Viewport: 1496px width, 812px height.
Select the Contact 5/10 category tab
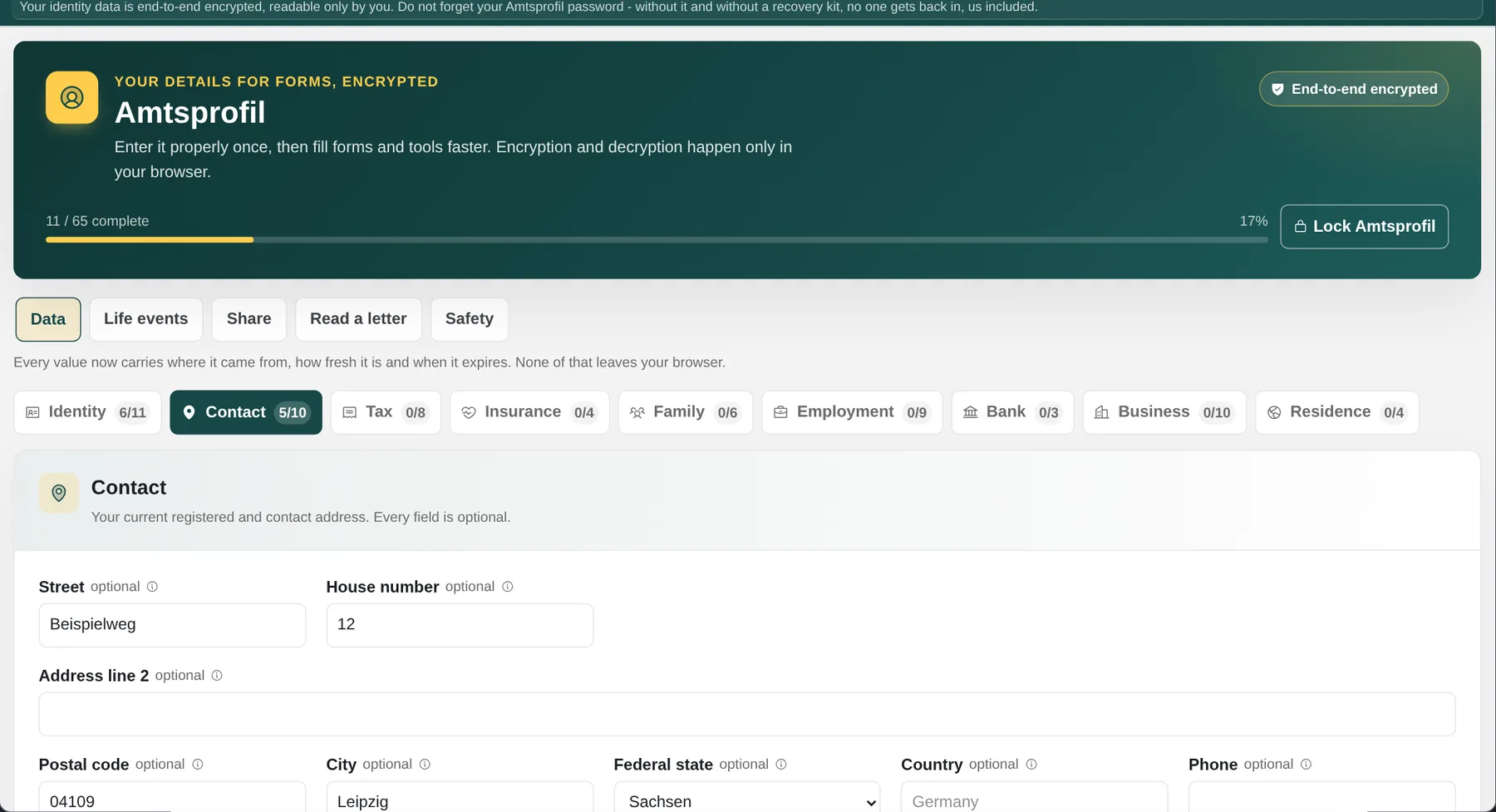tap(246, 412)
